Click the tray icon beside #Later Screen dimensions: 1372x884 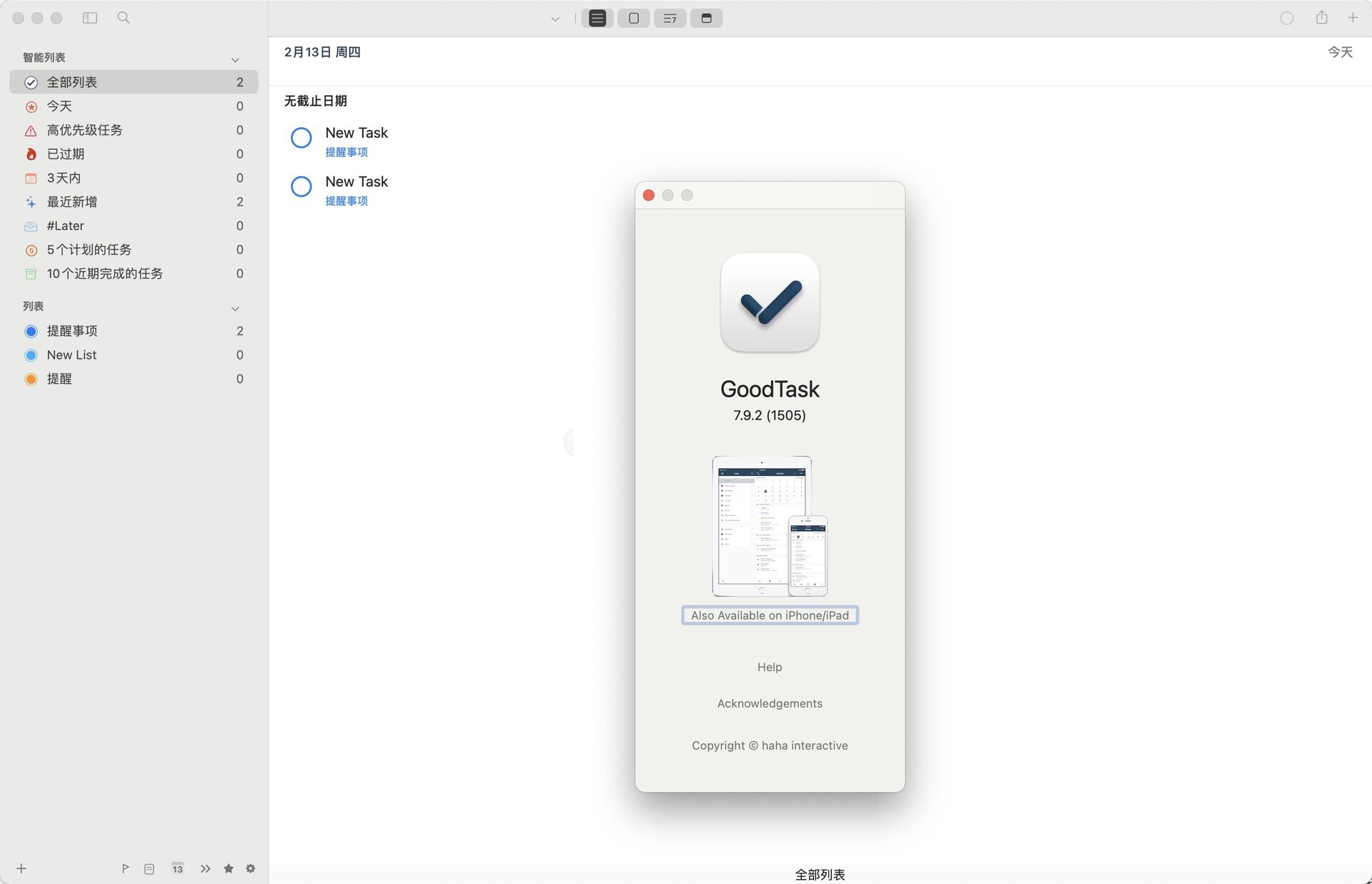[31, 227]
